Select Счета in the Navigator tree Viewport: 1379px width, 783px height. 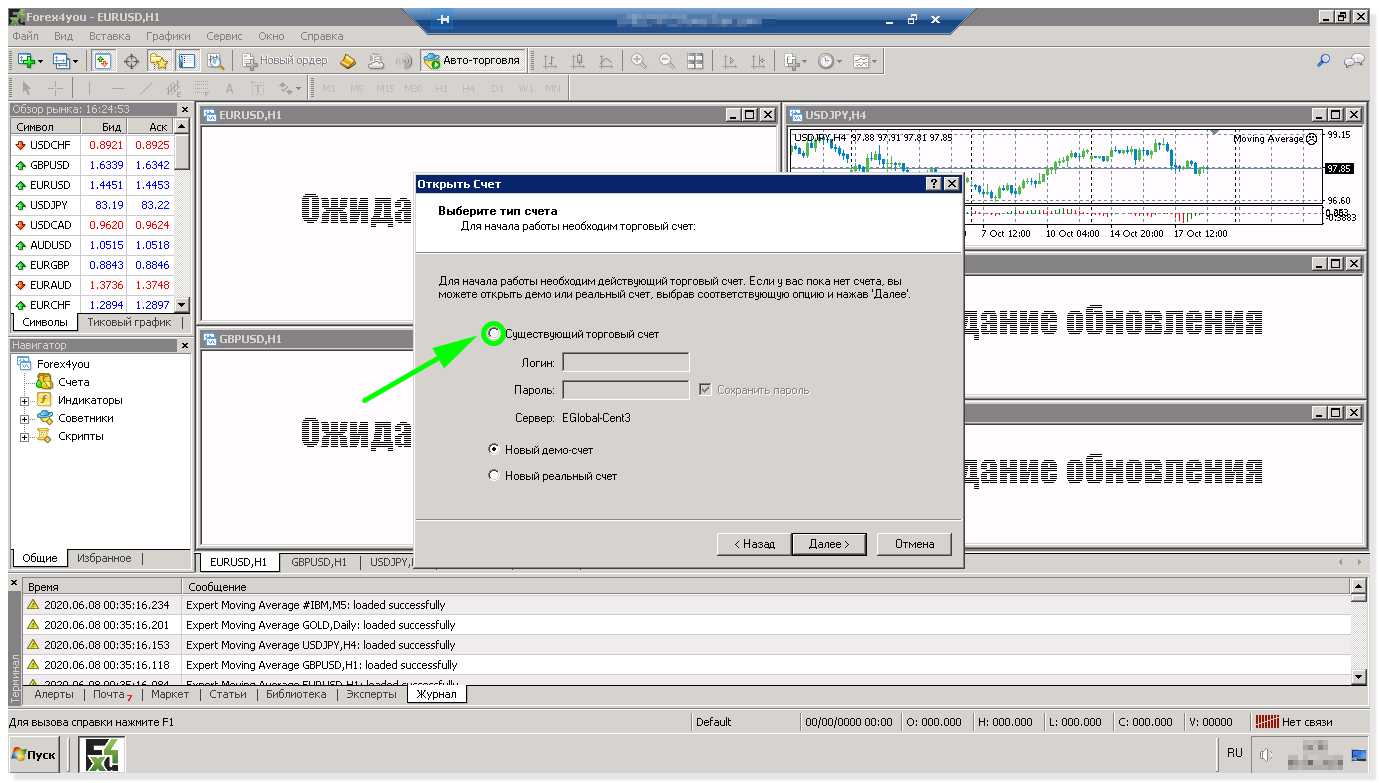[73, 382]
